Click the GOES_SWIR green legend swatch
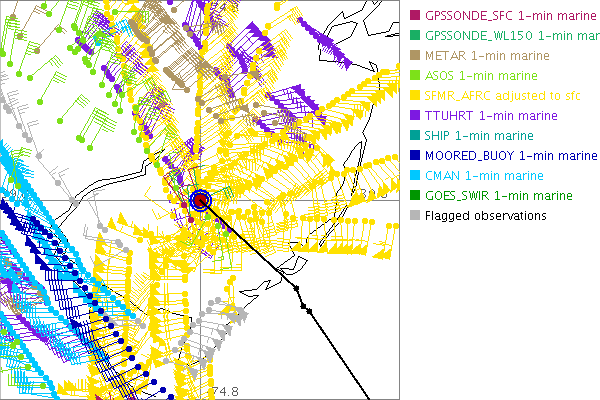 (415, 195)
